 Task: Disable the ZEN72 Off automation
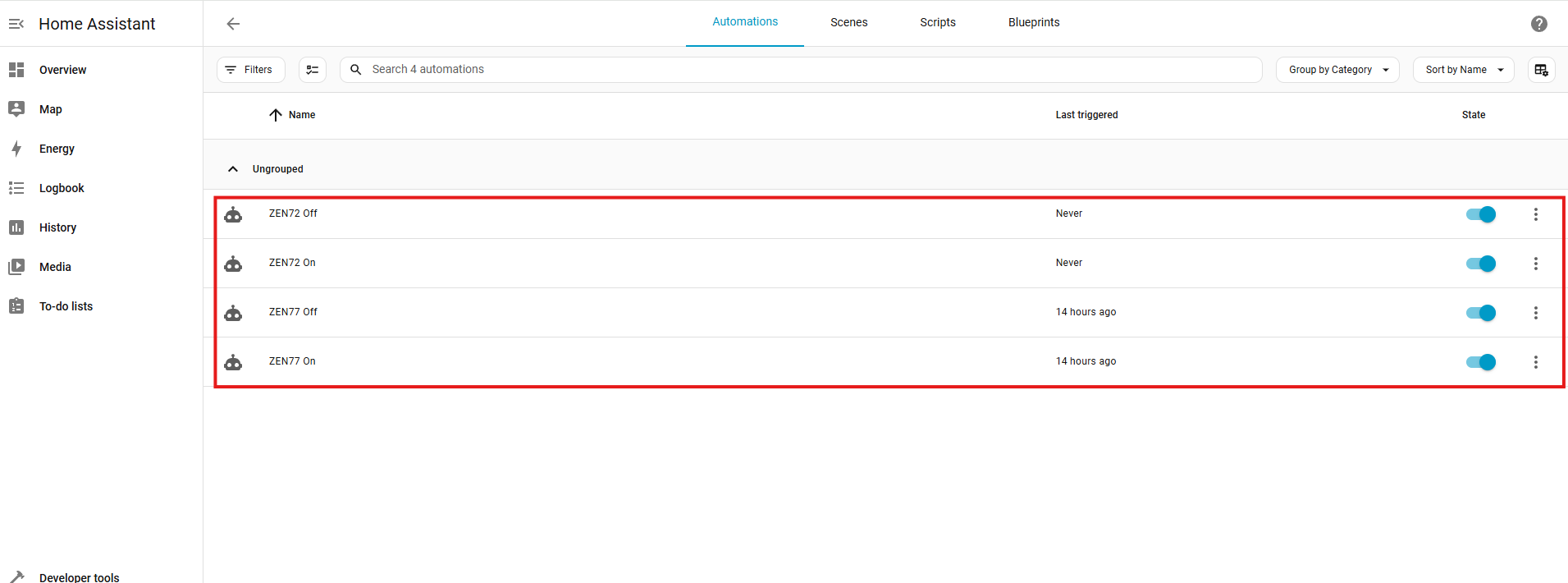tap(1481, 214)
